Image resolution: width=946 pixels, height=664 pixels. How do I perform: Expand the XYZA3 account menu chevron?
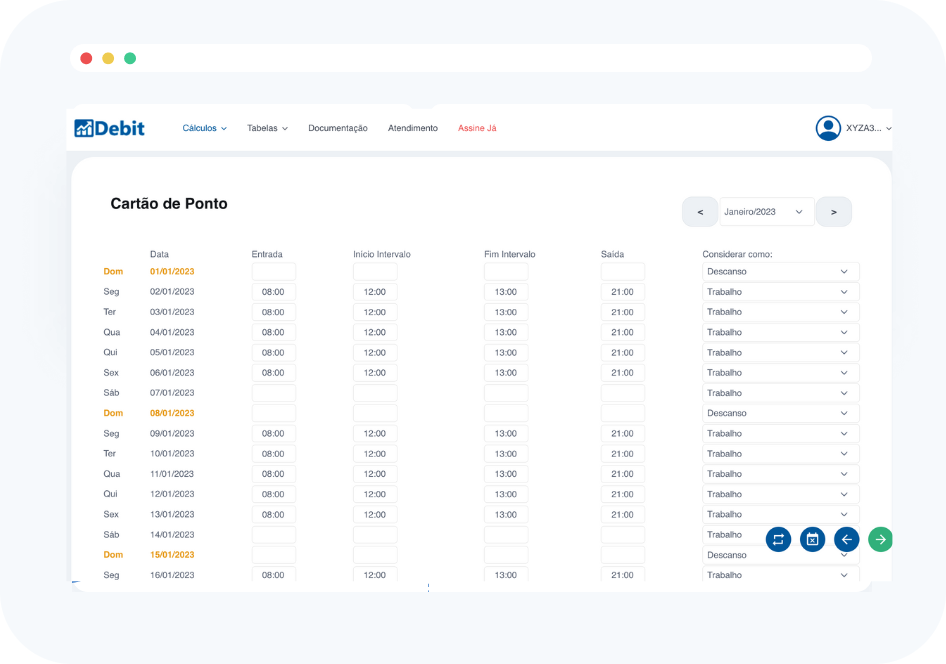889,129
